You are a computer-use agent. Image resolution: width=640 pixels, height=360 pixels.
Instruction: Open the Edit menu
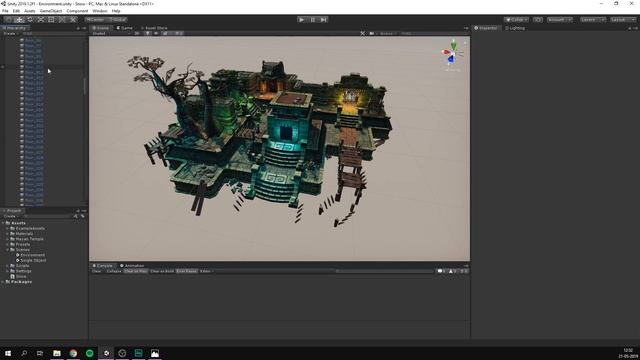[16, 11]
